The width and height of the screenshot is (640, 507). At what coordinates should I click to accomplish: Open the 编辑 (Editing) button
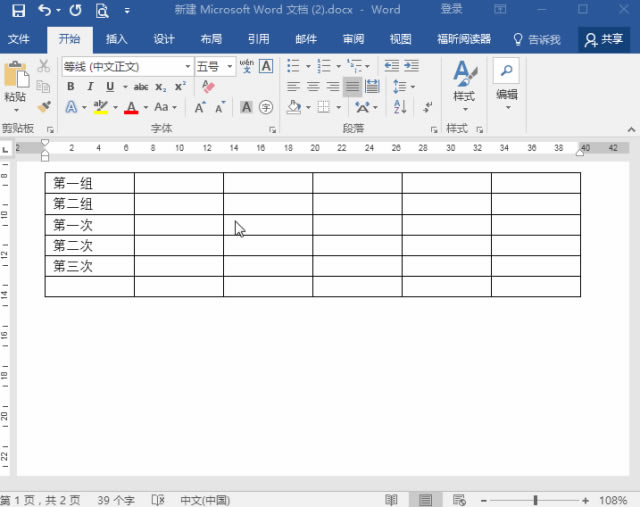(x=507, y=84)
